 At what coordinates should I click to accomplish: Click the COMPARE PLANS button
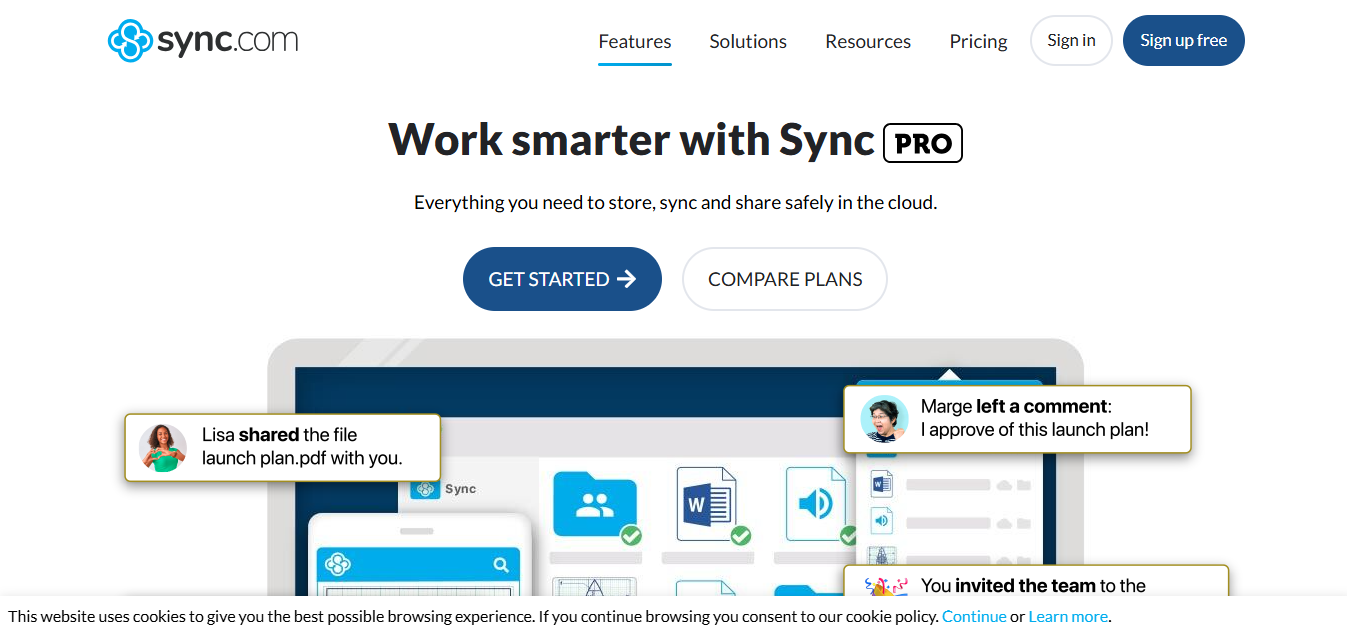pyautogui.click(x=785, y=279)
